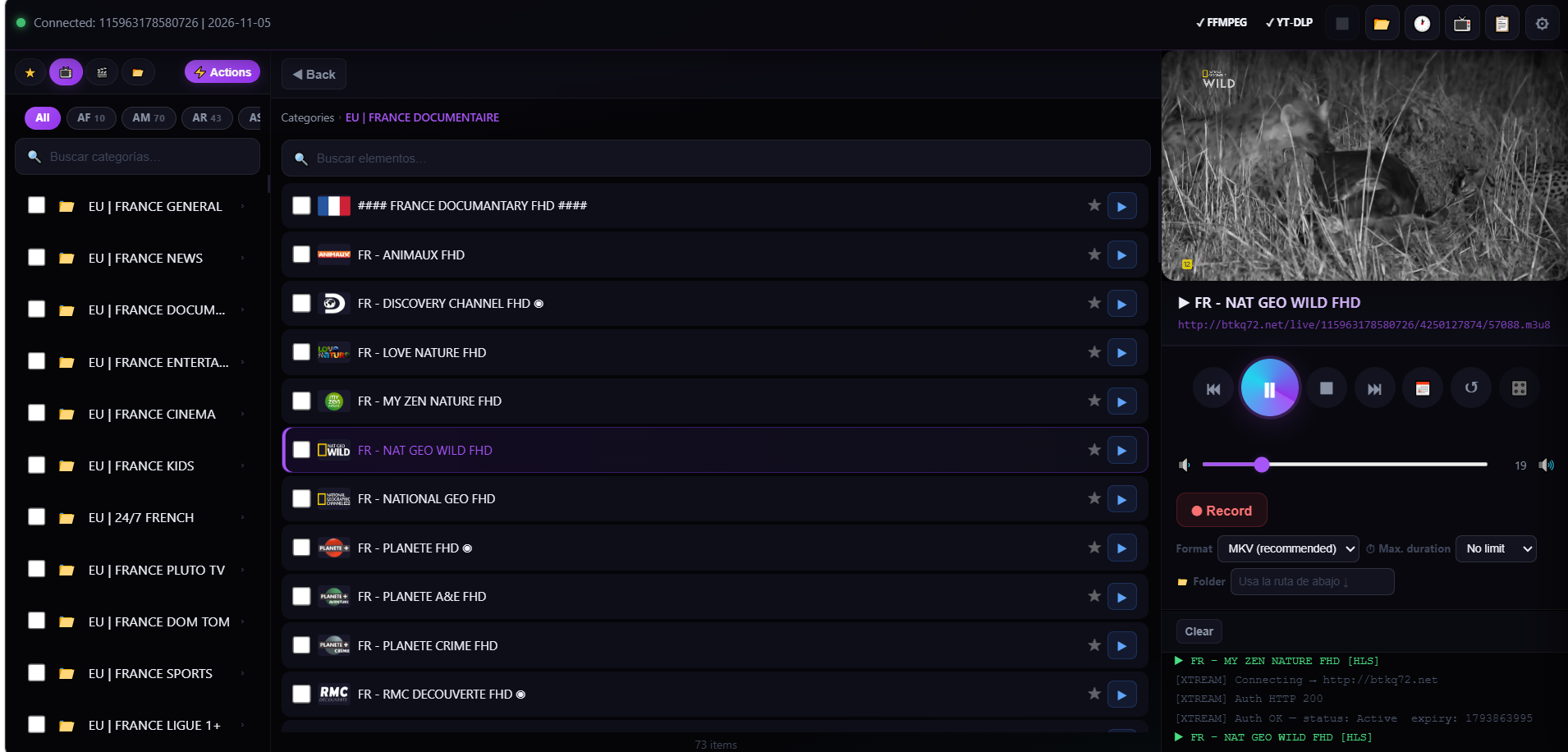Open the clipboard log icon in header

tap(1502, 24)
